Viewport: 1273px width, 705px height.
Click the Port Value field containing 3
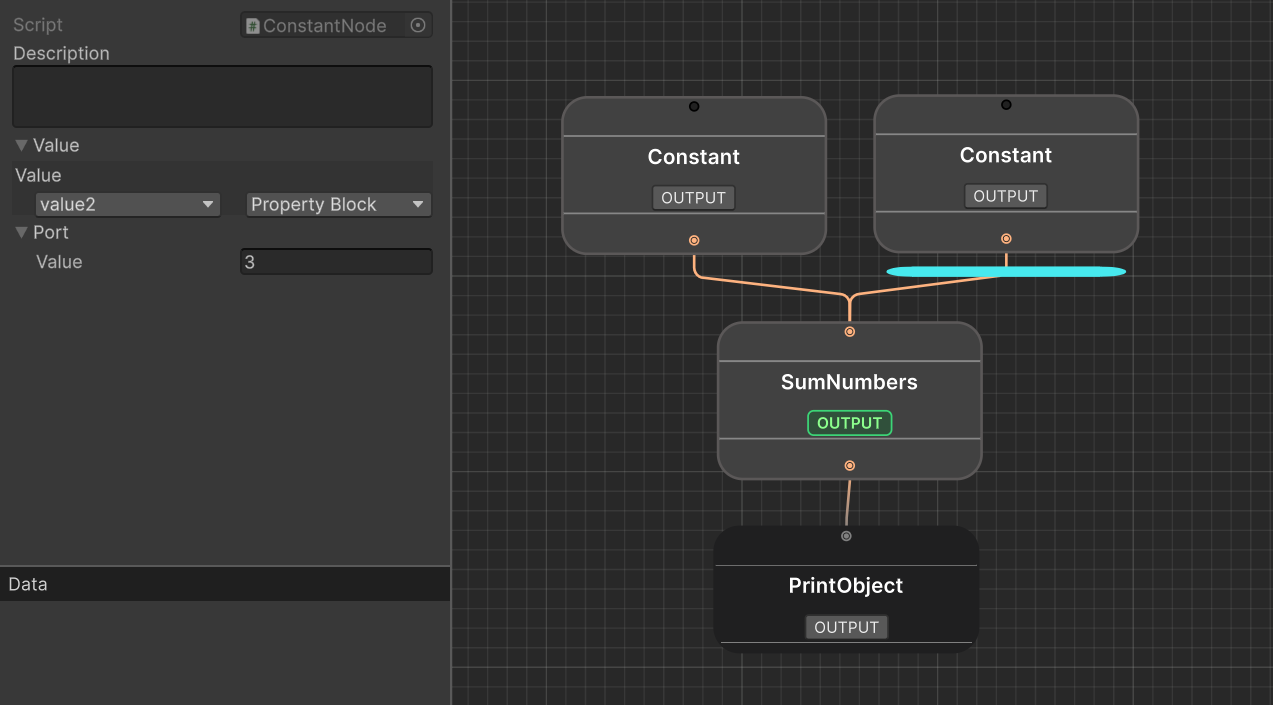coord(336,262)
